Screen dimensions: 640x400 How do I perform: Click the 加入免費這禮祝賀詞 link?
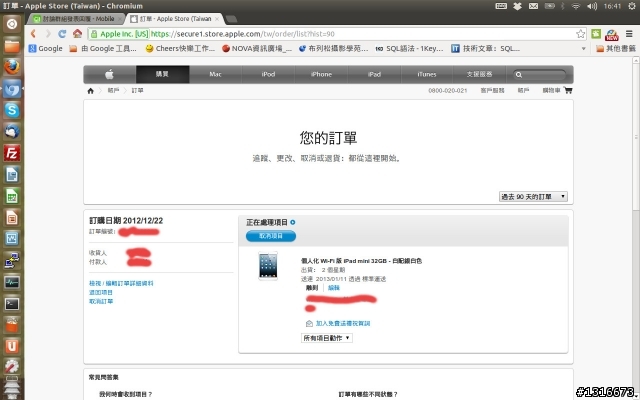(343, 323)
